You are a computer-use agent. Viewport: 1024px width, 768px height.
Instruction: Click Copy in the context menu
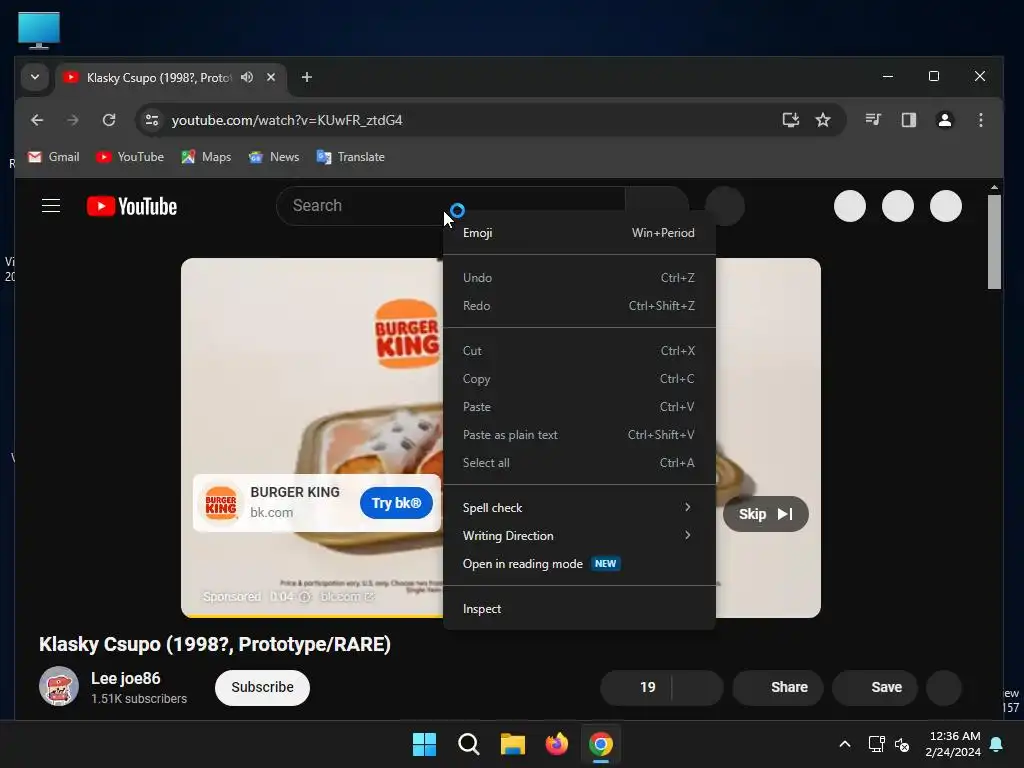pos(579,379)
